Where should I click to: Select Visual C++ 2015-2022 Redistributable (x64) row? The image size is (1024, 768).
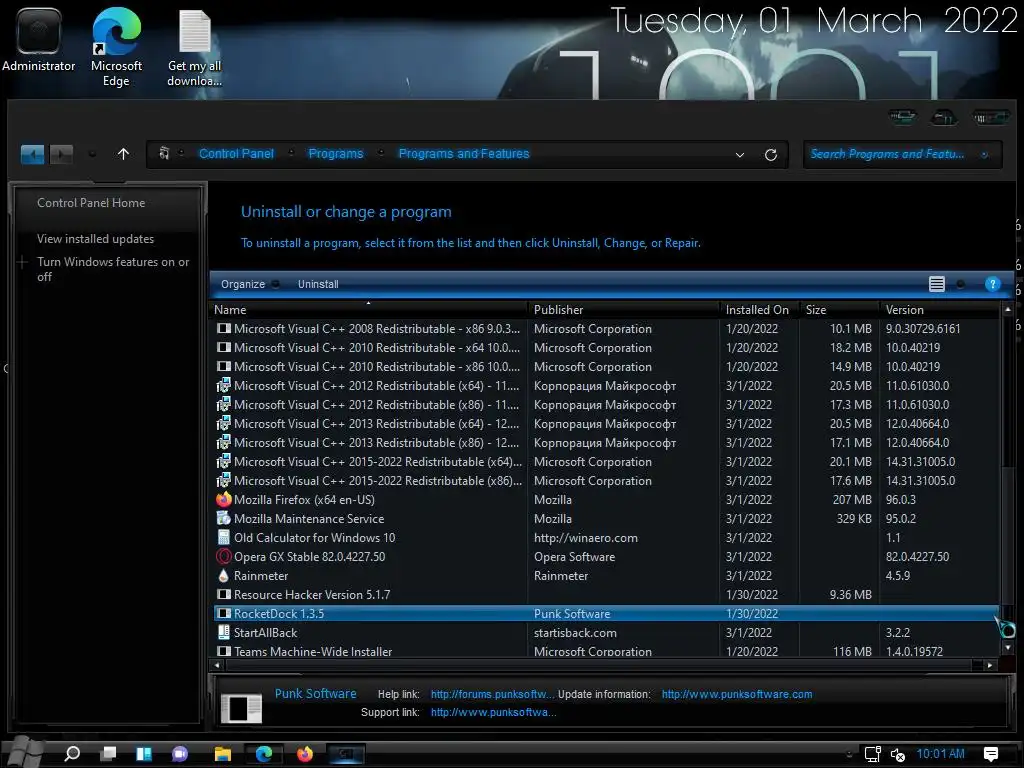(x=605, y=462)
